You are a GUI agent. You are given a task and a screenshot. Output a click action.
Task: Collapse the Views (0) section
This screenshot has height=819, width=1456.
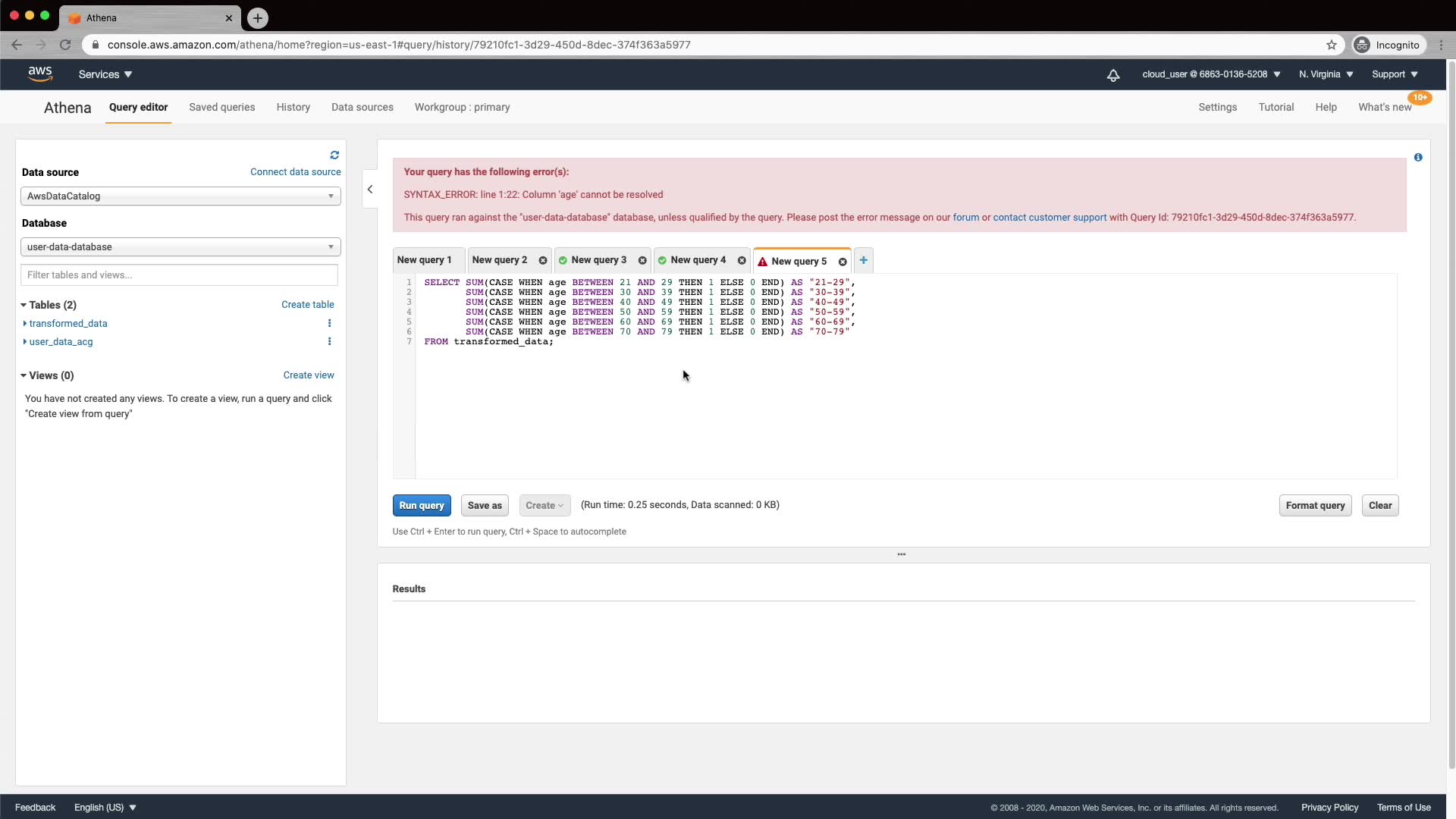click(x=24, y=375)
